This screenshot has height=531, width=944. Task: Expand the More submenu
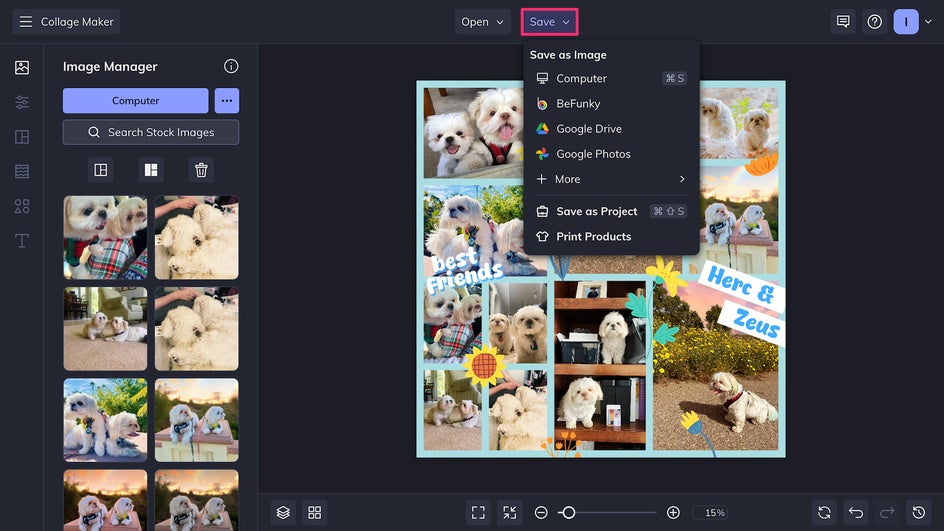[611, 179]
